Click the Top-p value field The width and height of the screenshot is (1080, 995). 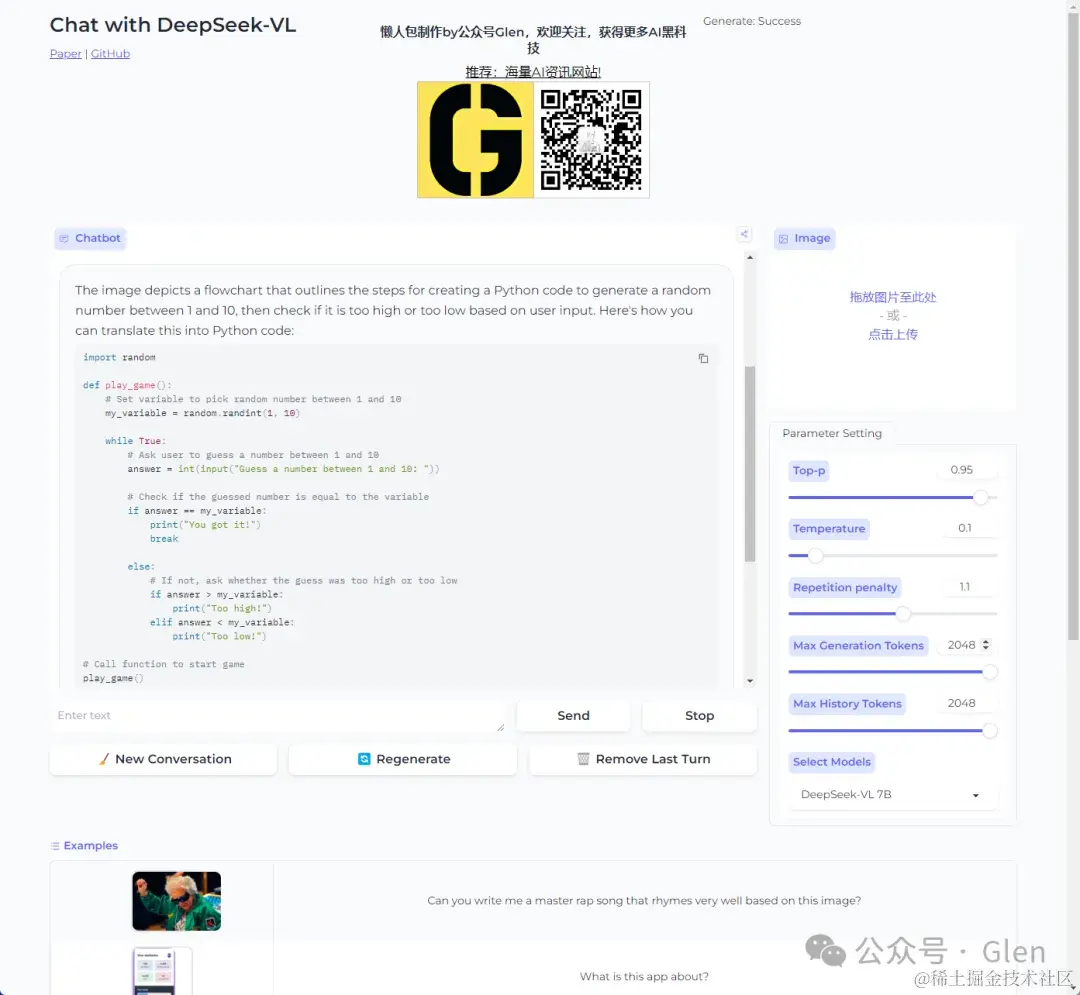(x=966, y=470)
